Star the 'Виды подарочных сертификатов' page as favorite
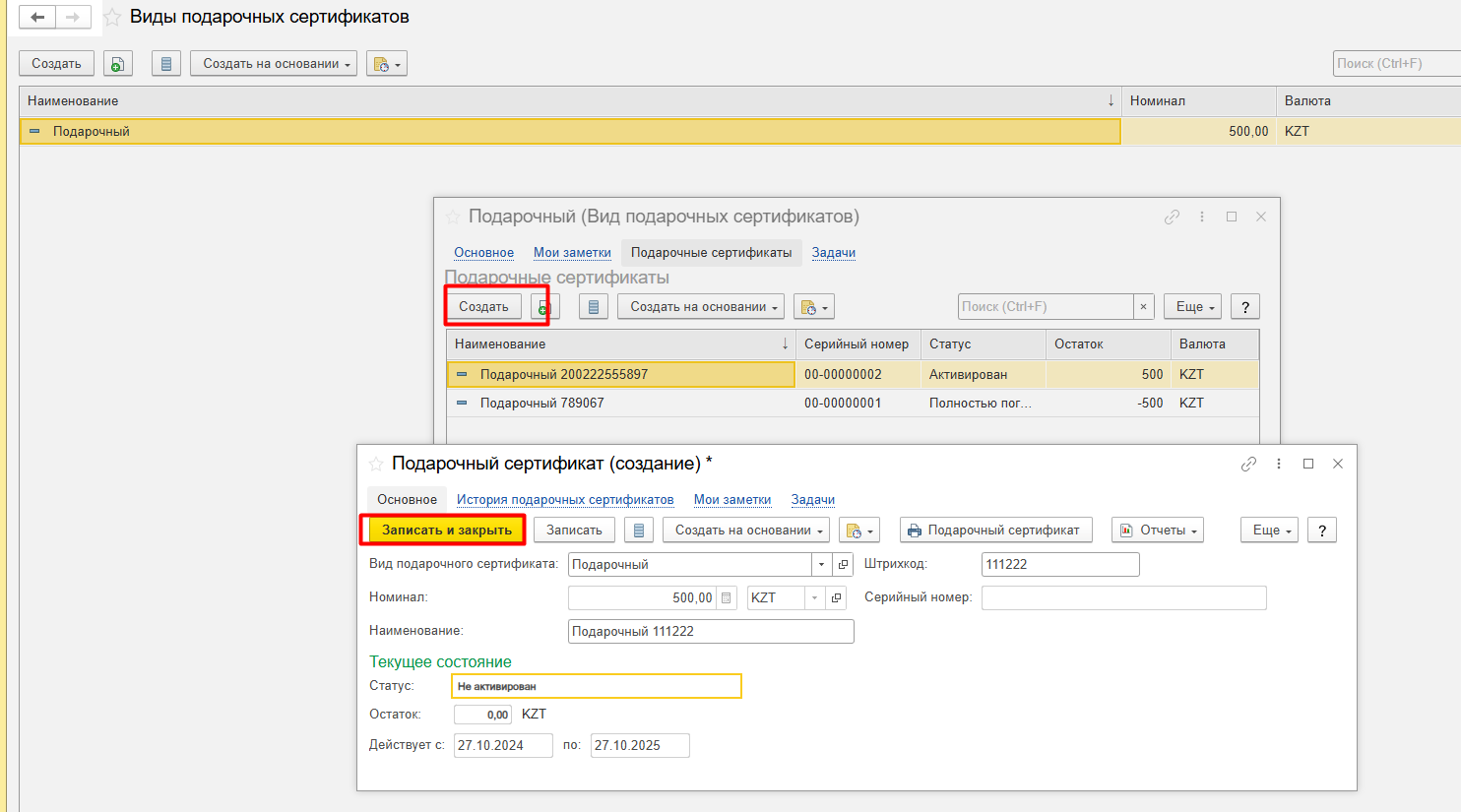The image size is (1461, 812). coord(112,18)
